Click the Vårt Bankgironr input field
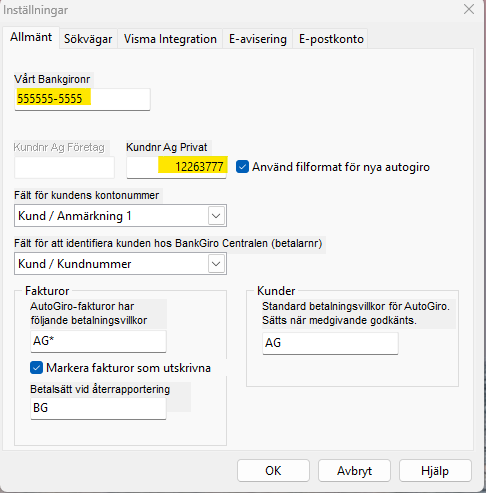The height and width of the screenshot is (493, 486). click(82, 99)
